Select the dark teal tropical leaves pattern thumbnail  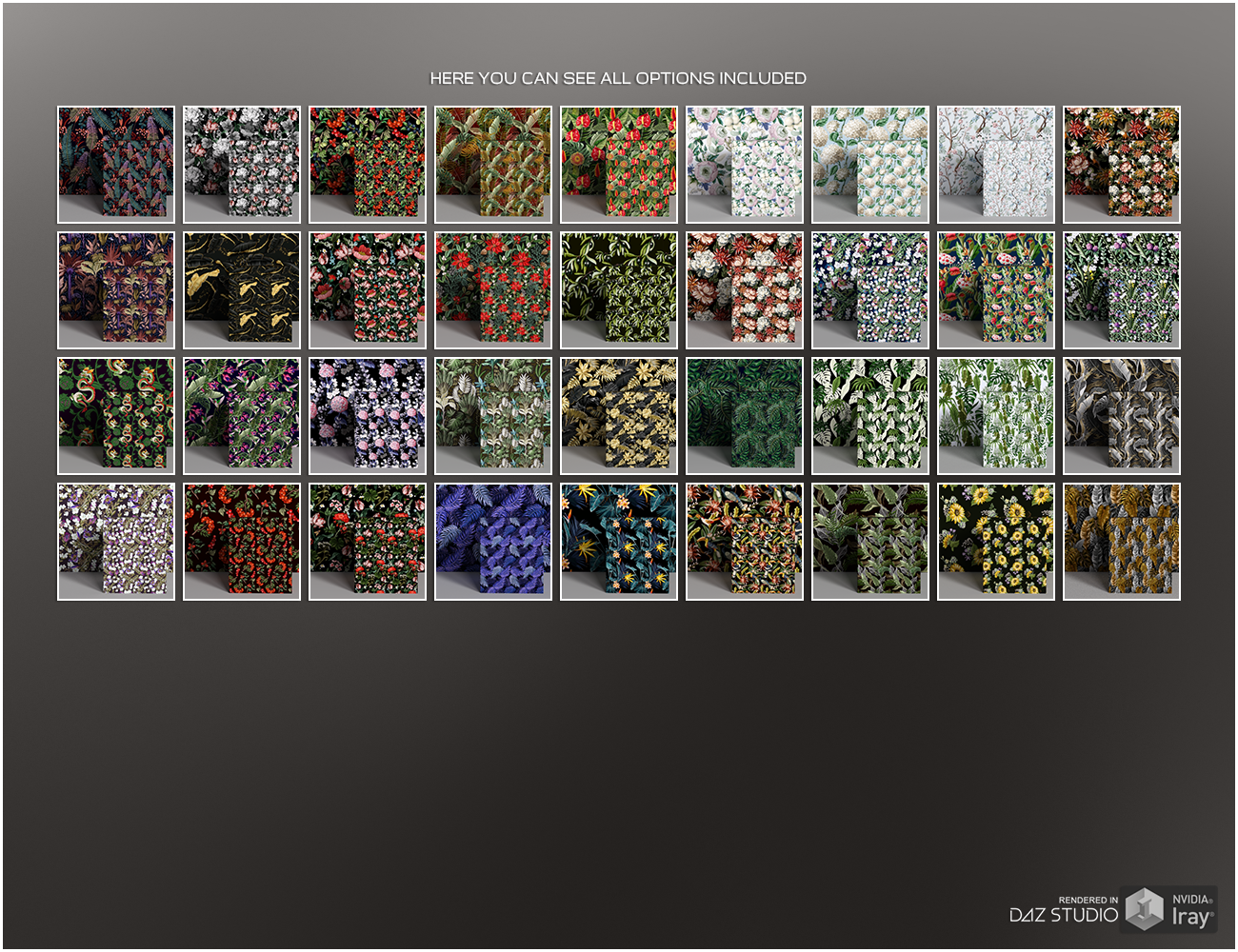[116, 165]
